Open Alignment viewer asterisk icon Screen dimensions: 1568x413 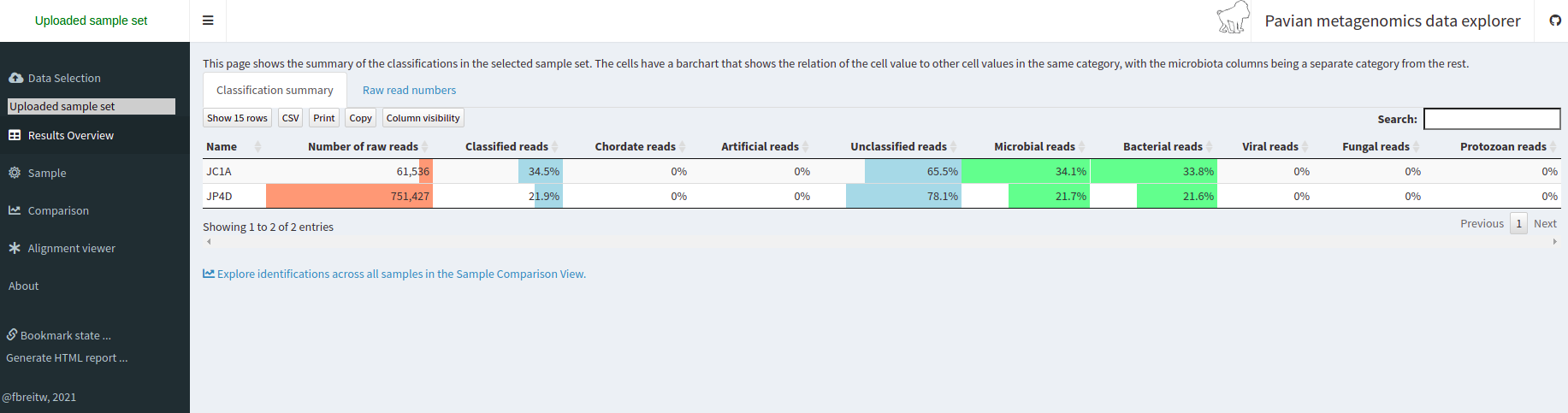pyautogui.click(x=15, y=248)
